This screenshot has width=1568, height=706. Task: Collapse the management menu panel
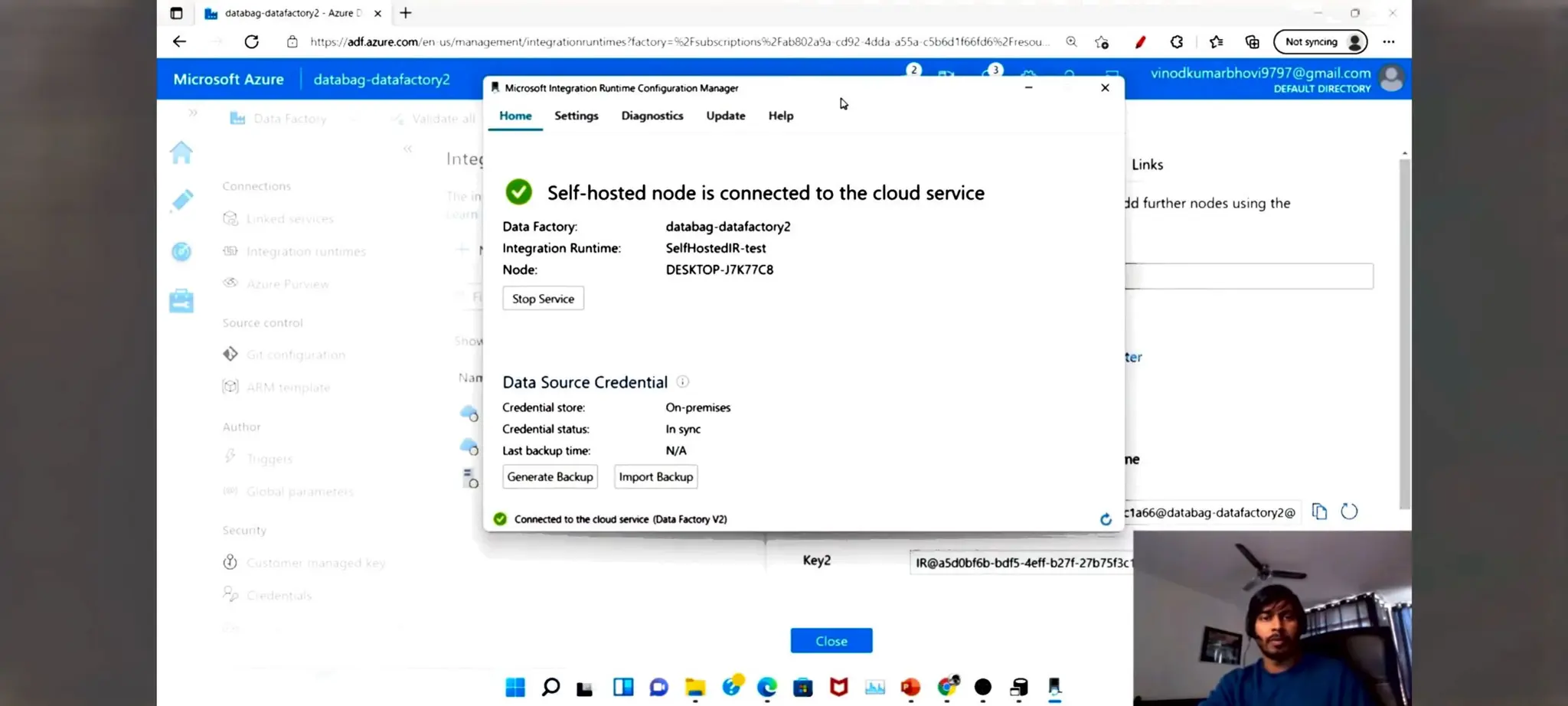[x=407, y=149]
